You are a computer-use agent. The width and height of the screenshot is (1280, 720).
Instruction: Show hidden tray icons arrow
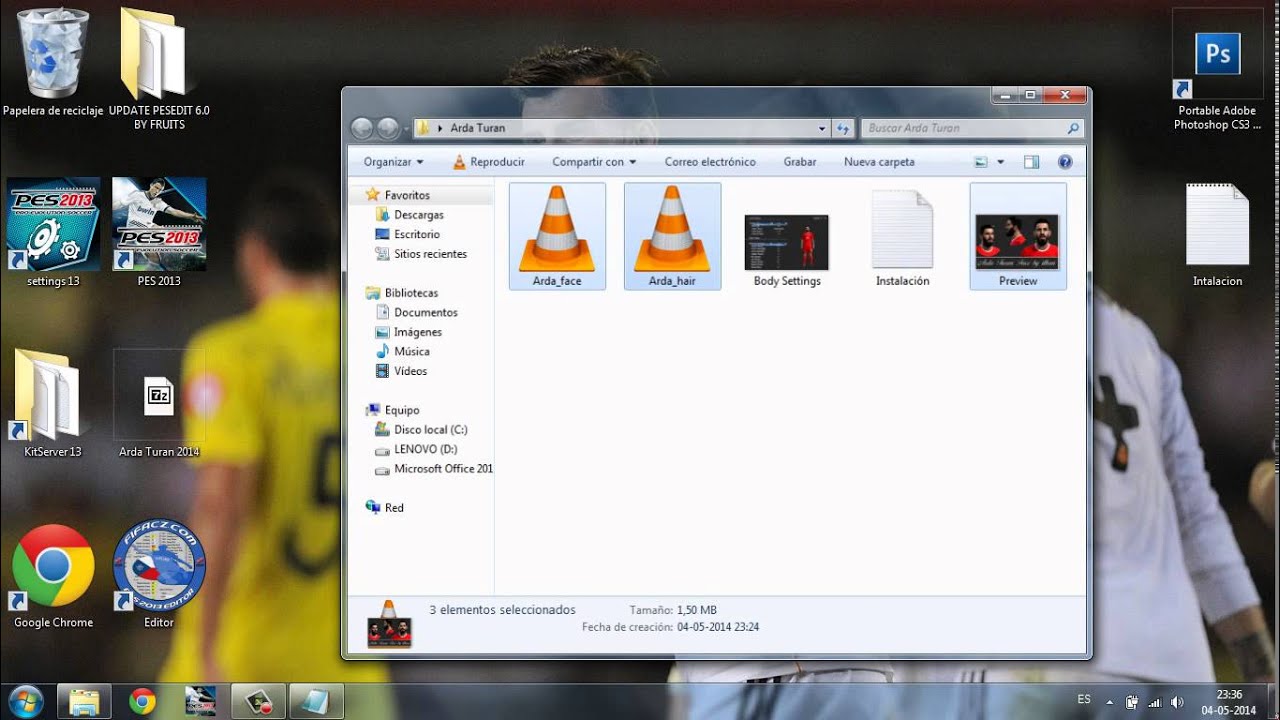pyautogui.click(x=1108, y=702)
